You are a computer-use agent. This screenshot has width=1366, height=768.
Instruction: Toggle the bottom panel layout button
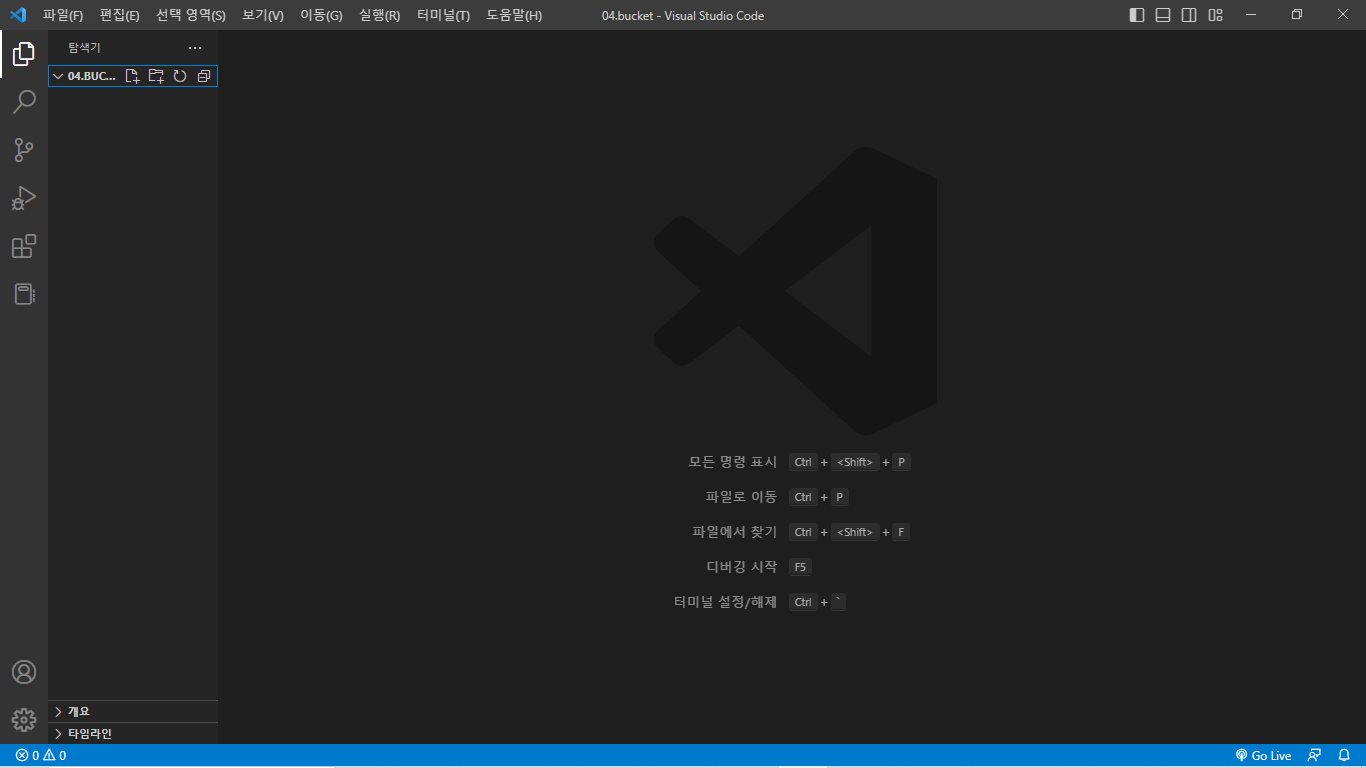1163,15
